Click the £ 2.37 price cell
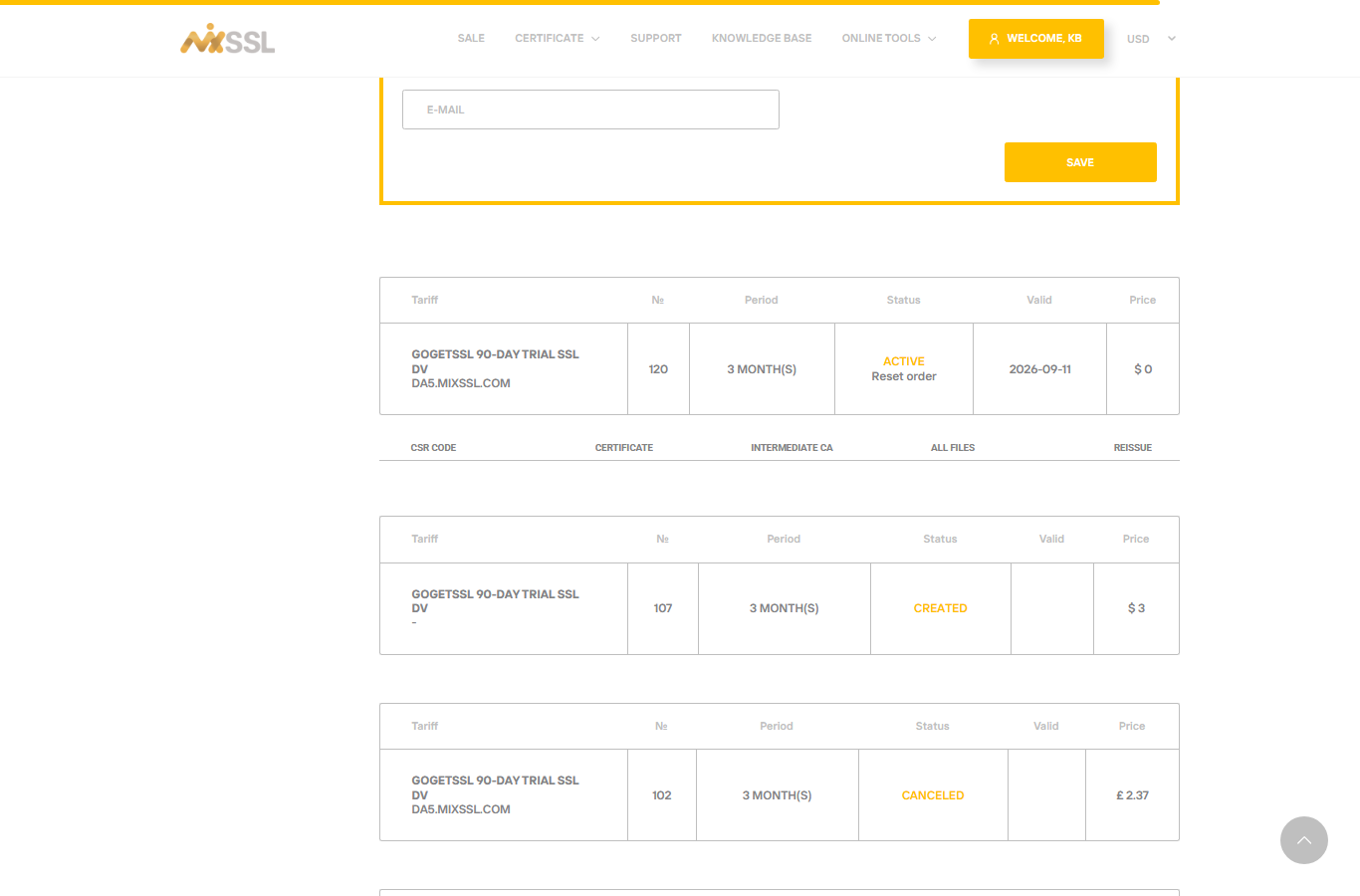 (1132, 795)
